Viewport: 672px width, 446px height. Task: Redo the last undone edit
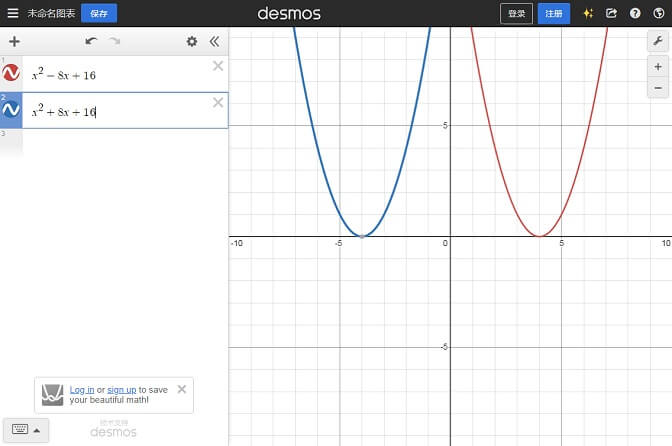coord(114,41)
